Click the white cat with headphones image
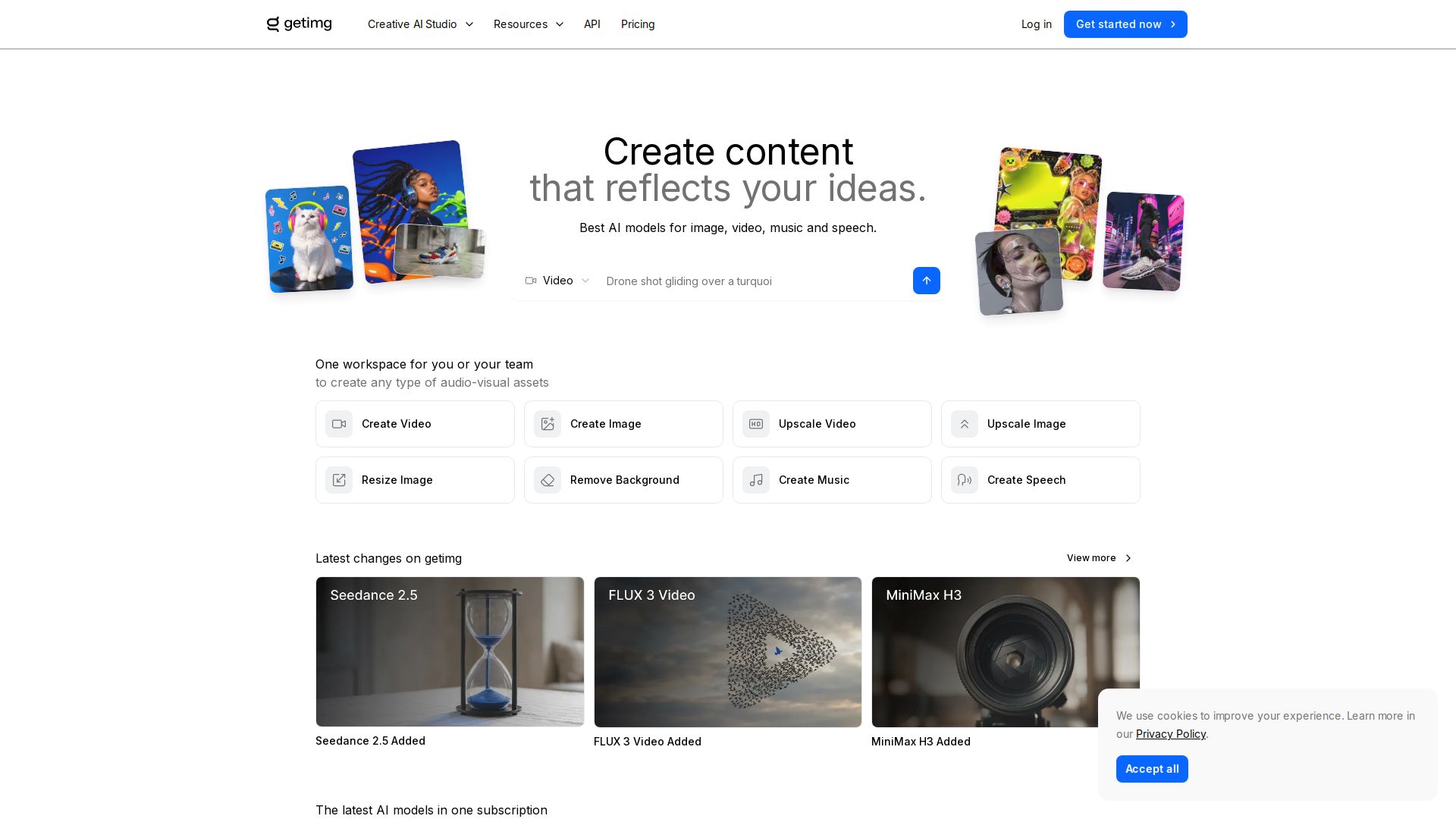The height and width of the screenshot is (819, 1456). [x=309, y=239]
